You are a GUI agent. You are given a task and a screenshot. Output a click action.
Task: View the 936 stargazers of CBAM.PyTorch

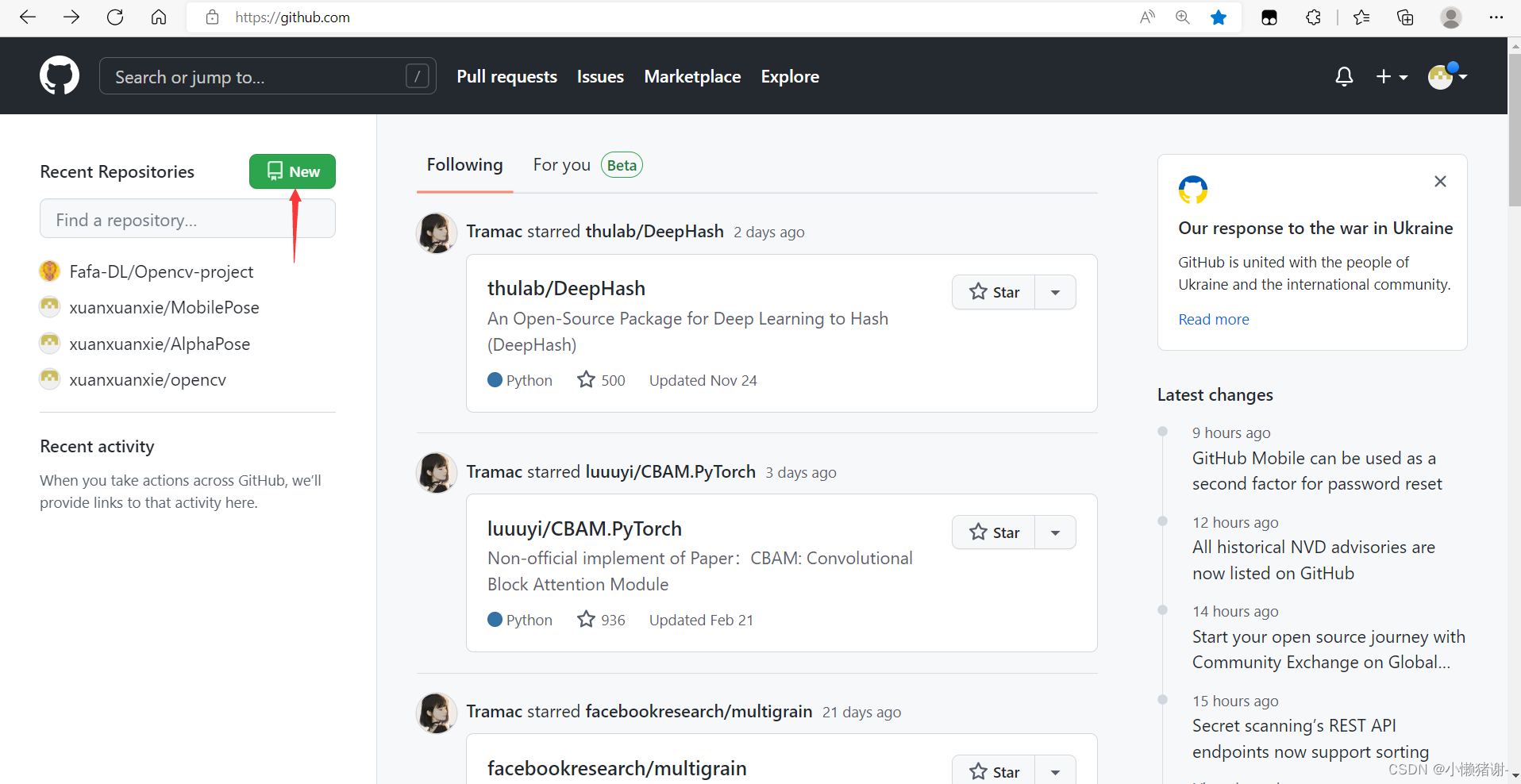(602, 620)
